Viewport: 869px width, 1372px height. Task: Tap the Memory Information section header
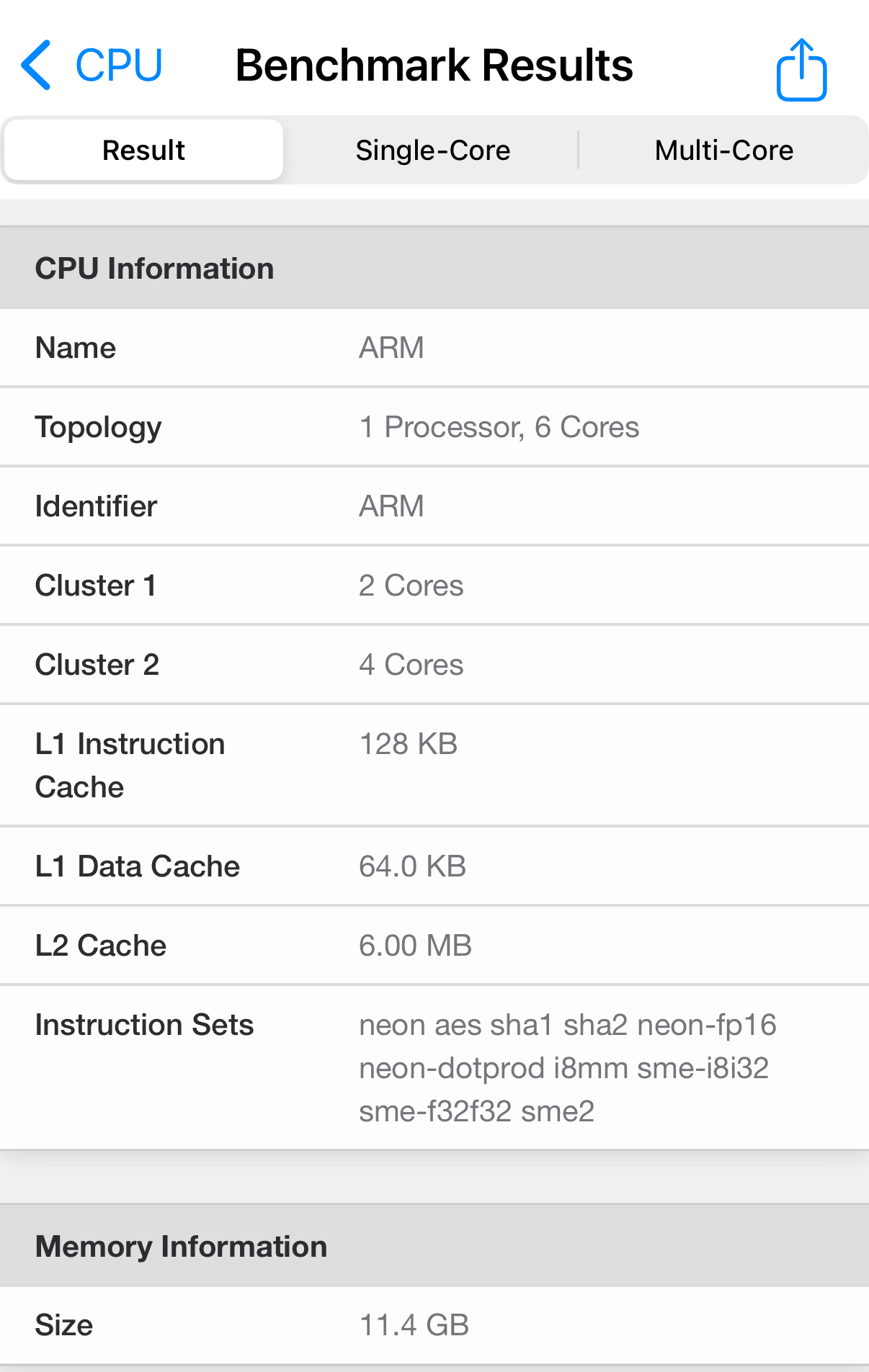181,1247
